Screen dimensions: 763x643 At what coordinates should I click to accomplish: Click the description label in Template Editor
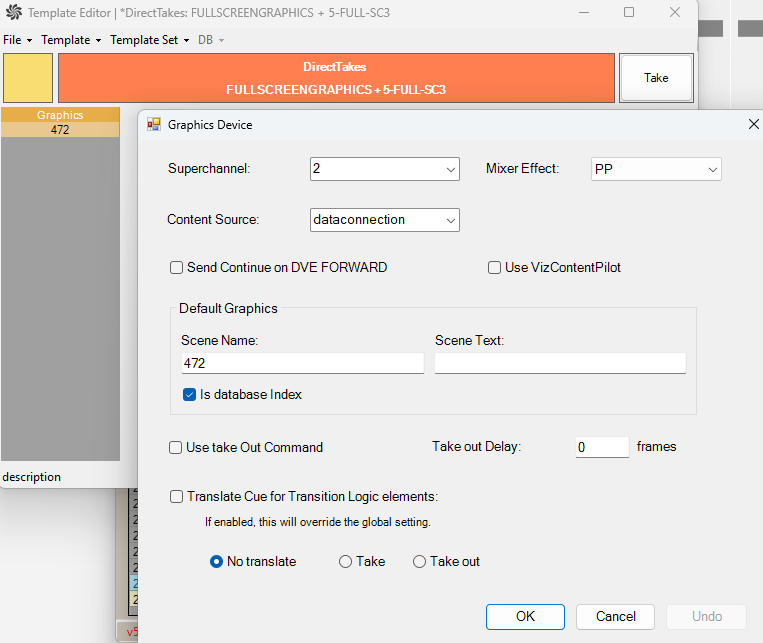click(x=32, y=477)
